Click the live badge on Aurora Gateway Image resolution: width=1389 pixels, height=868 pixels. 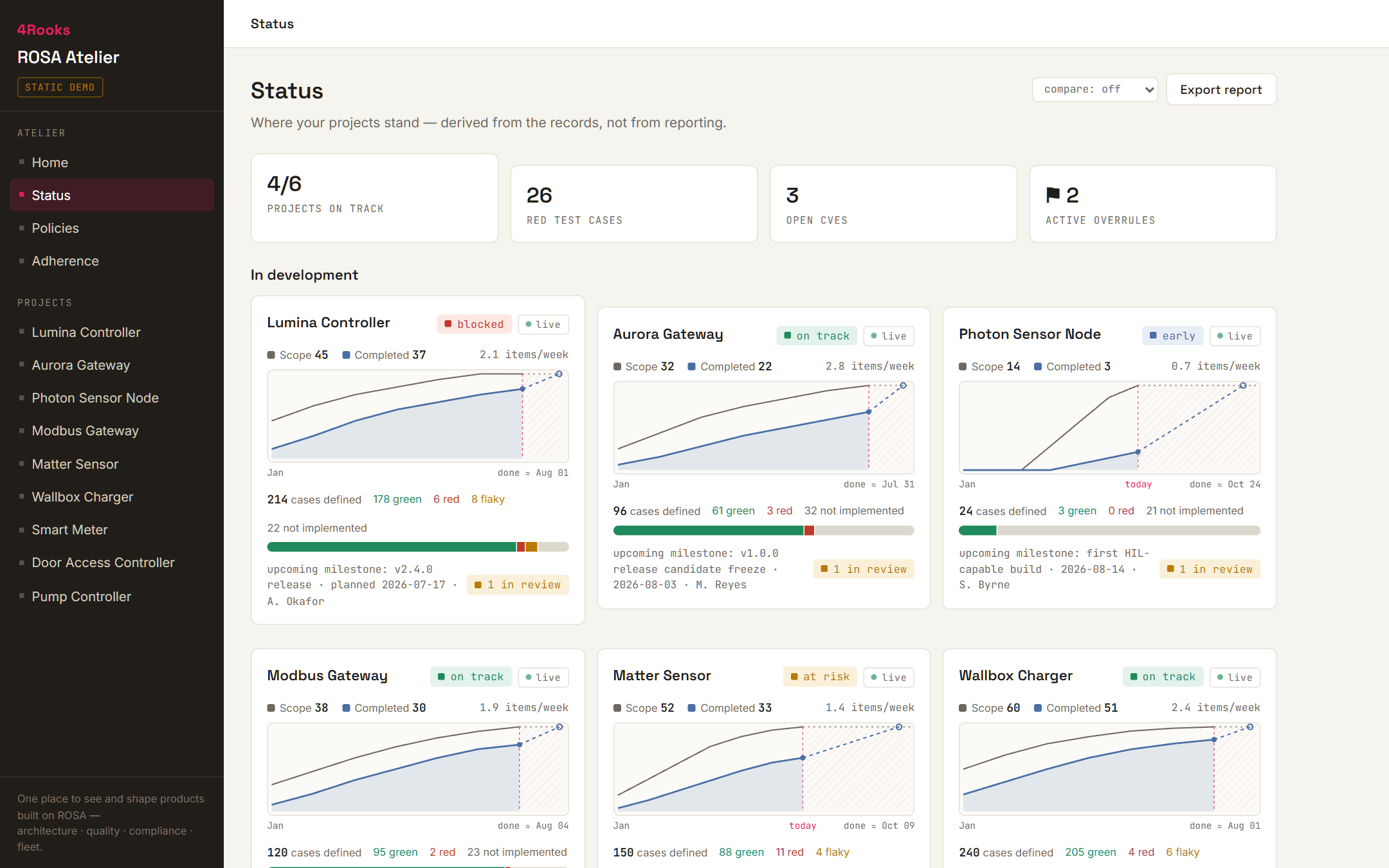tap(889, 336)
